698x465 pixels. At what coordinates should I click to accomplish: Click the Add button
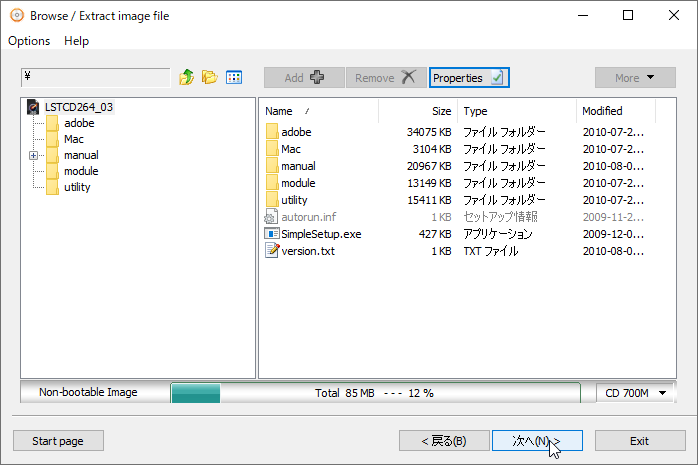(x=304, y=78)
